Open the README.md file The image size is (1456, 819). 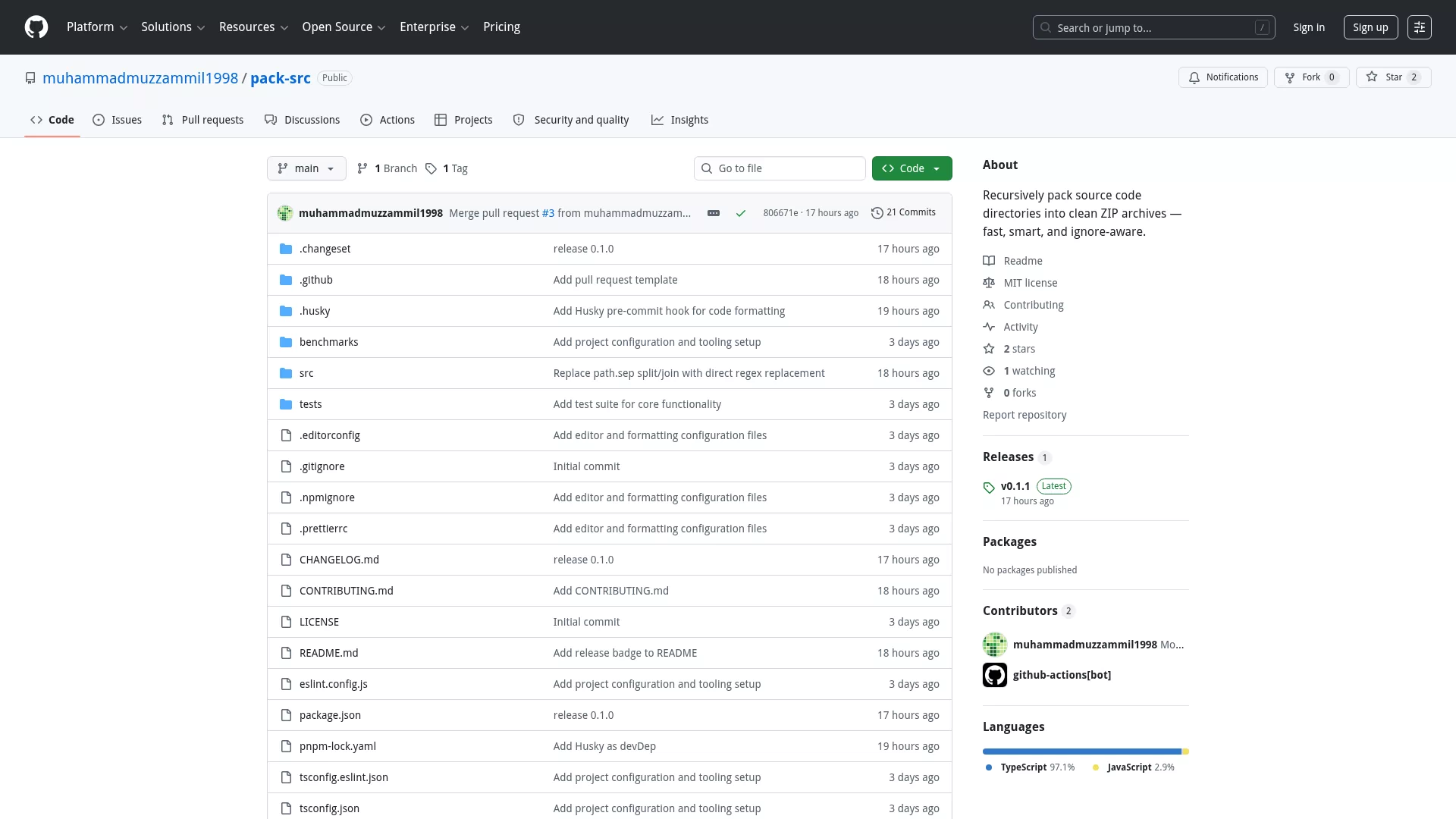click(328, 653)
